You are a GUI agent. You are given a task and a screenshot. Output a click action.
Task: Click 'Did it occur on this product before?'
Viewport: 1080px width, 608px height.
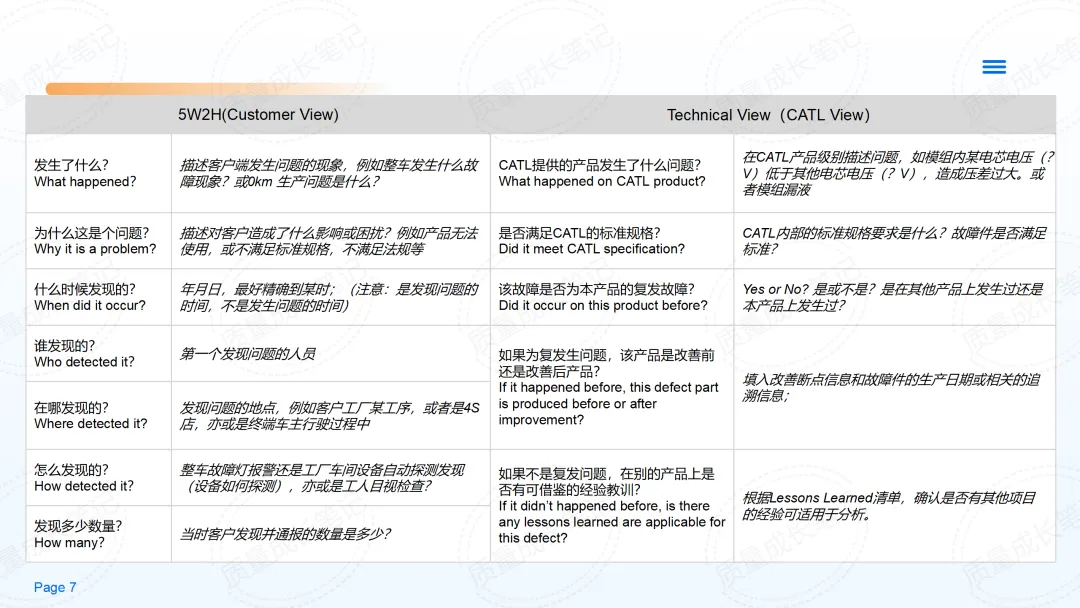pos(612,297)
